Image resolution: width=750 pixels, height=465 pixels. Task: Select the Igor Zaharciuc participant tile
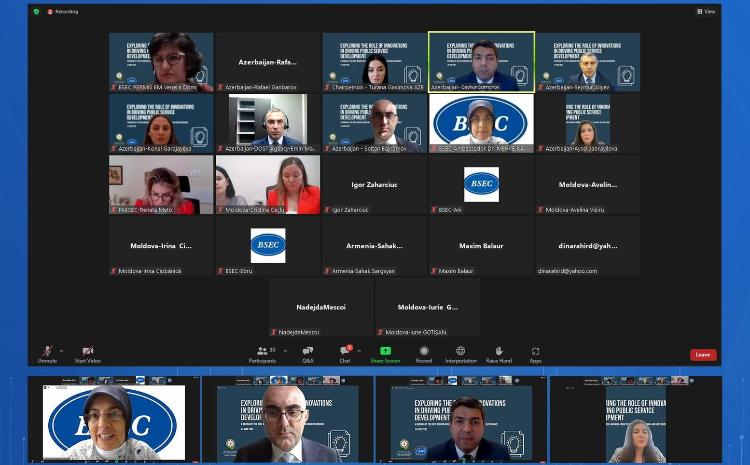click(x=375, y=184)
